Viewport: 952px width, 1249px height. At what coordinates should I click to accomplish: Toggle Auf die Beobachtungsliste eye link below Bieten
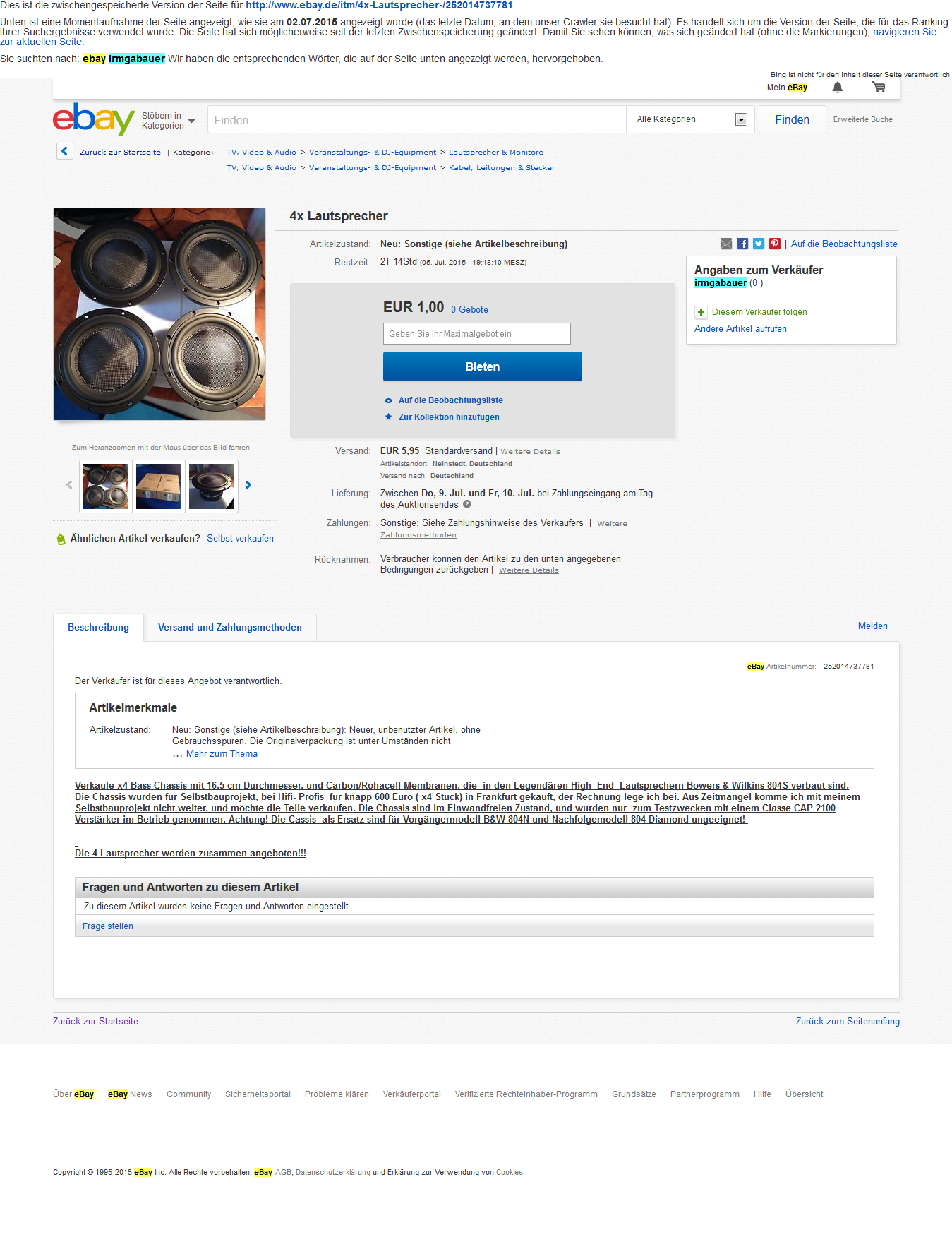coord(450,400)
